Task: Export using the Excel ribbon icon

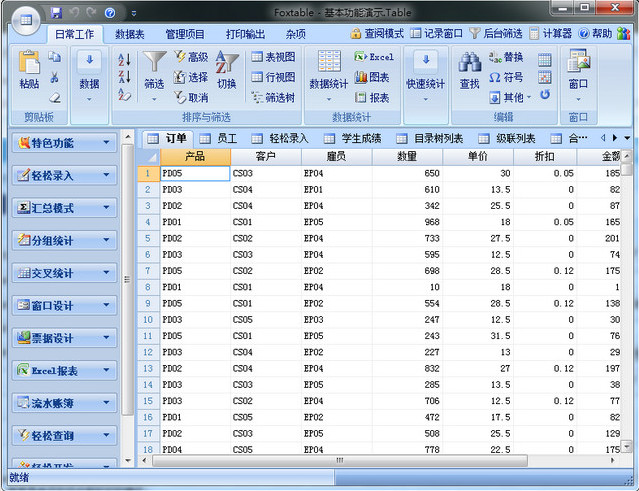Action: tap(373, 57)
